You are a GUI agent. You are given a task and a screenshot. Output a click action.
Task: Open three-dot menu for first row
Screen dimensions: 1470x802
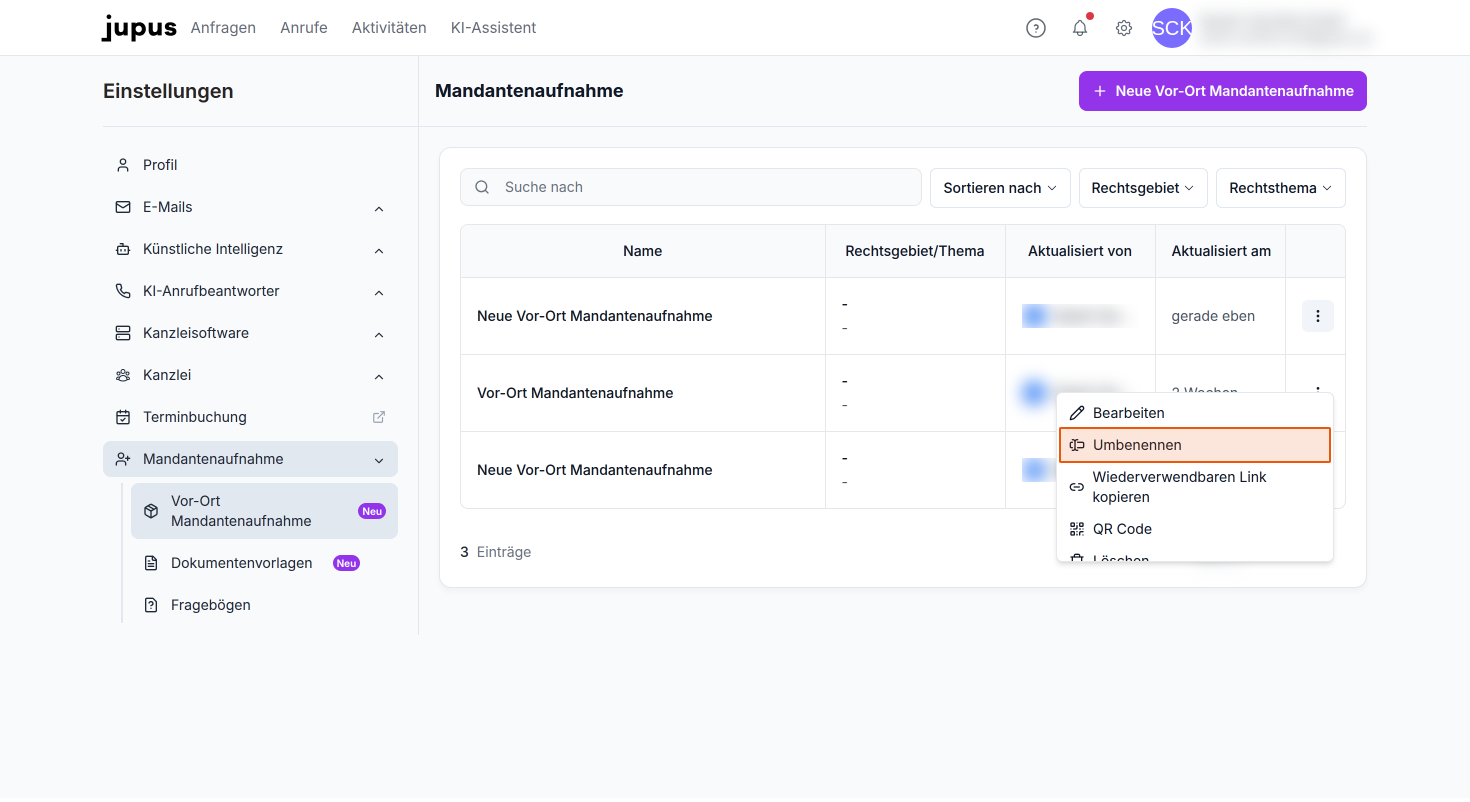click(x=1318, y=316)
